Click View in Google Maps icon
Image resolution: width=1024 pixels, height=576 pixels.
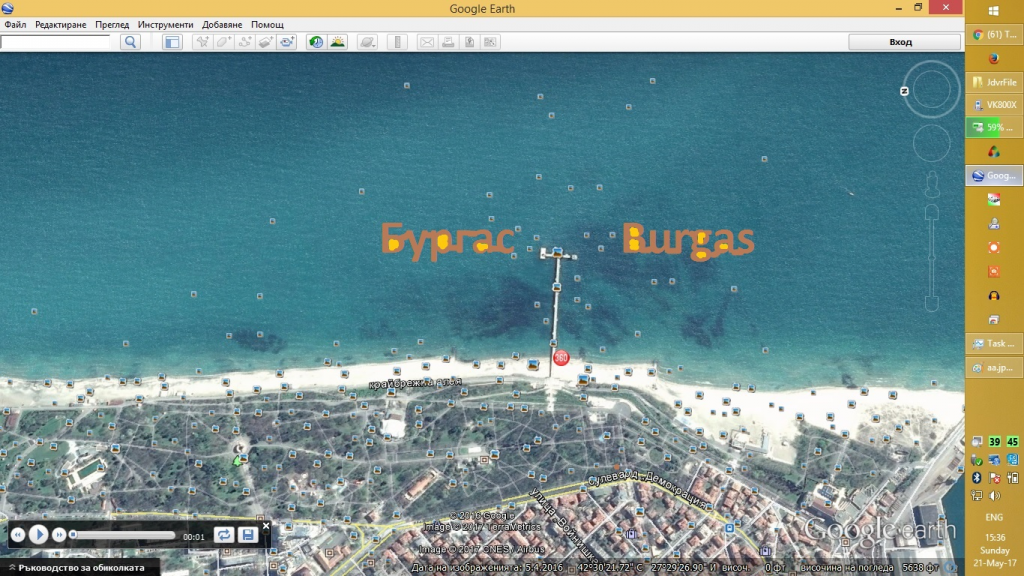(x=490, y=42)
